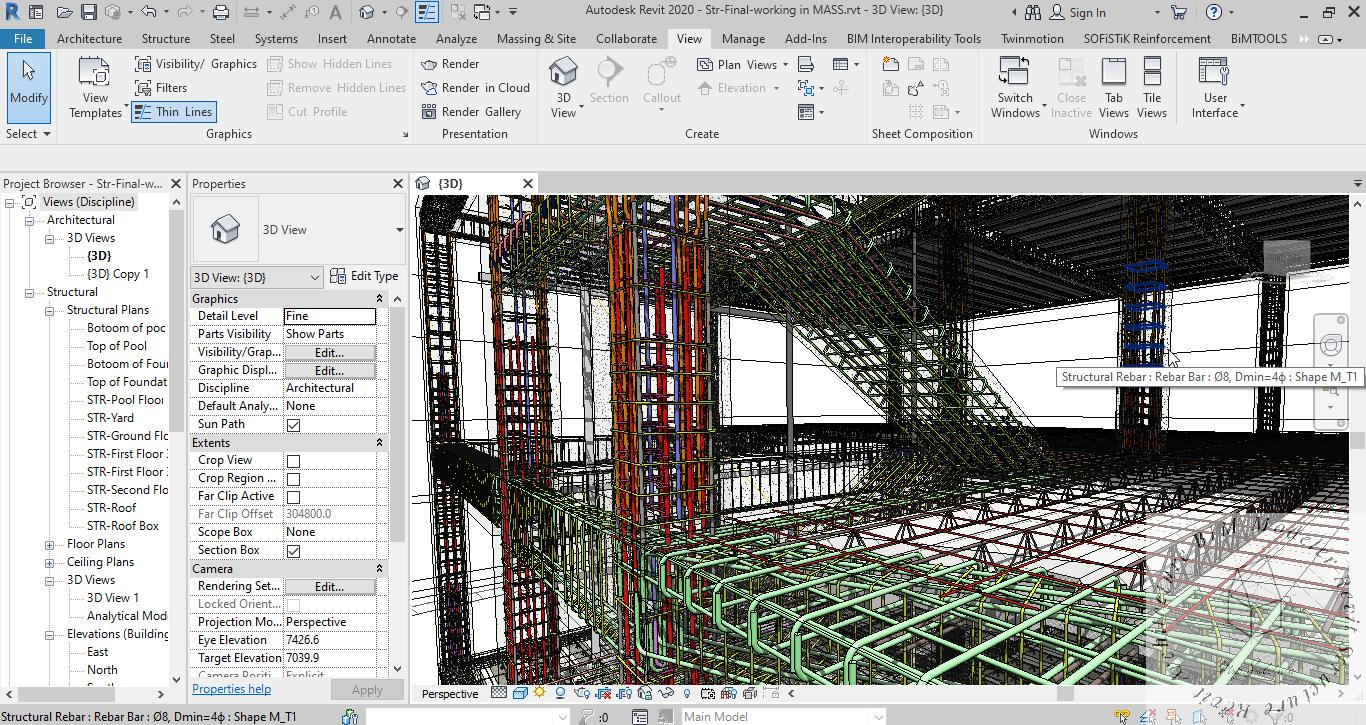Enable Crop Region Visible checkbox
This screenshot has width=1366, height=725.
click(x=293, y=479)
